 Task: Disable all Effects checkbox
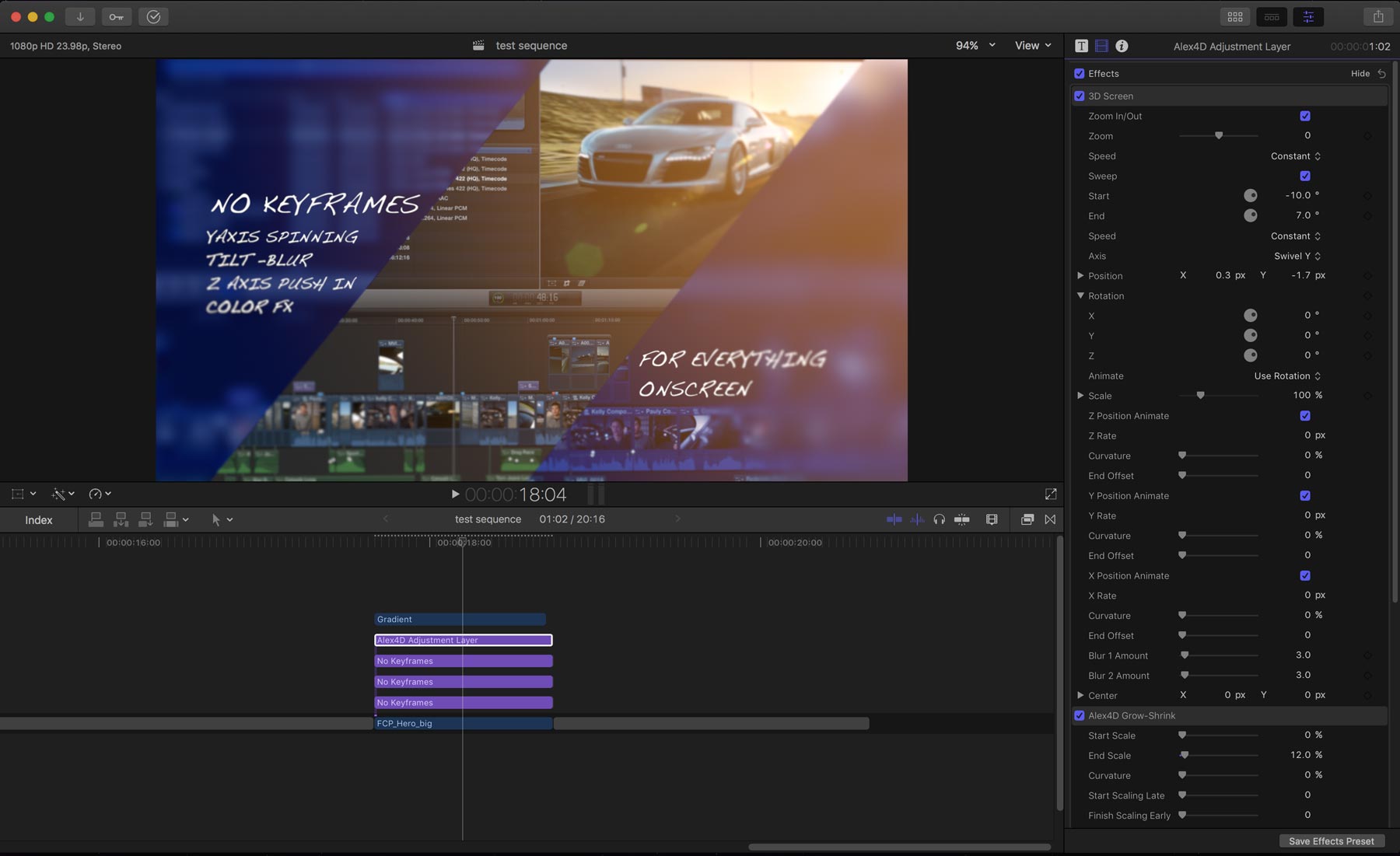click(x=1079, y=74)
